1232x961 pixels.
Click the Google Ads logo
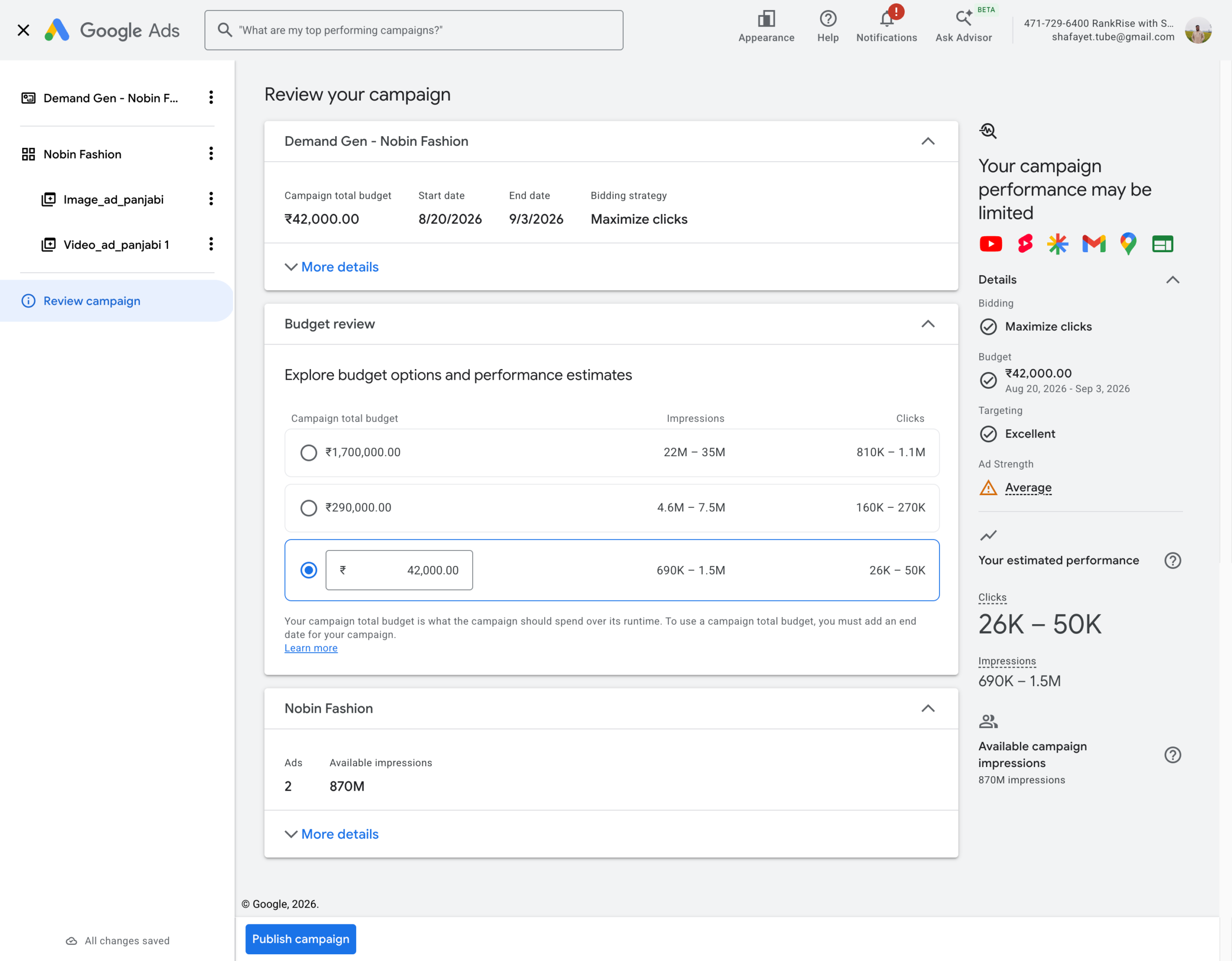pyautogui.click(x=112, y=30)
